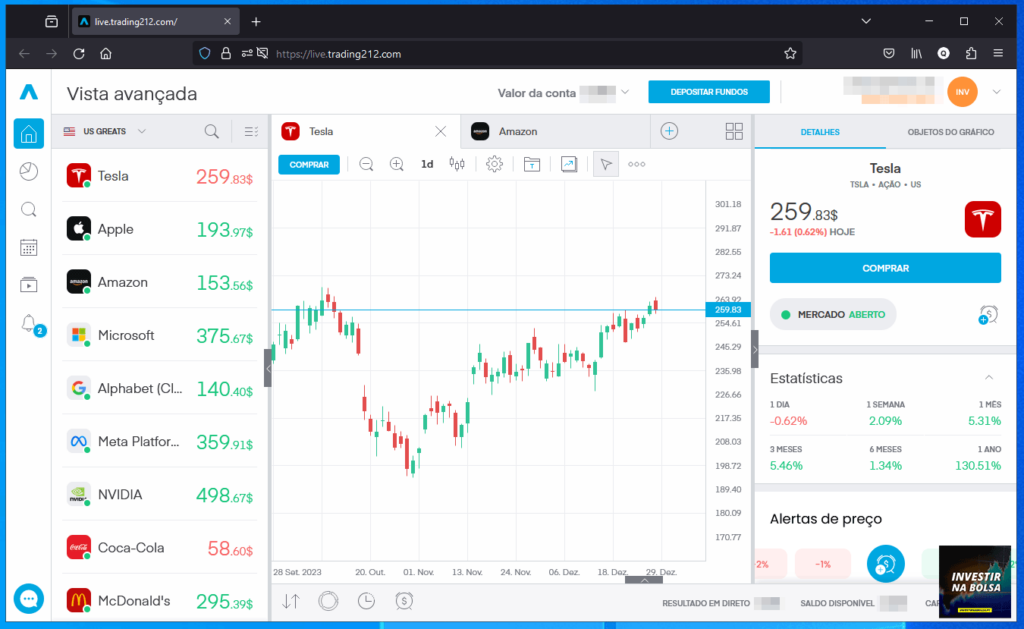The height and width of the screenshot is (629, 1024).
Task: Collapse the Estatísticas section
Action: tap(989, 378)
